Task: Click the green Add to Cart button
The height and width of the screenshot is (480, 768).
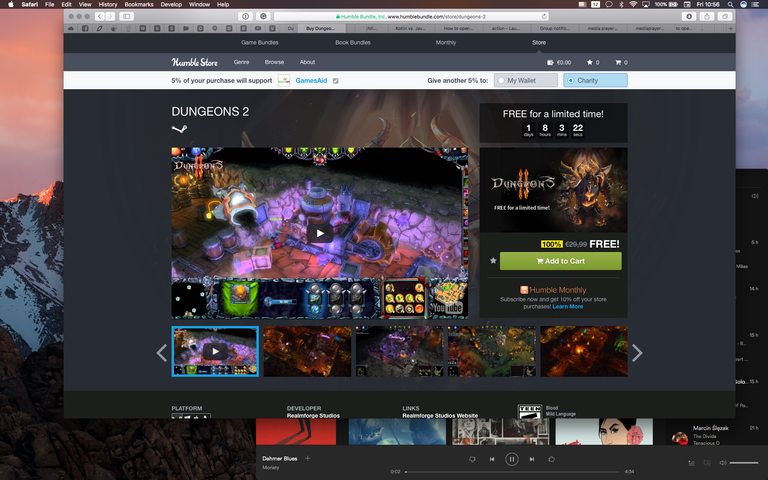Action: [560, 261]
